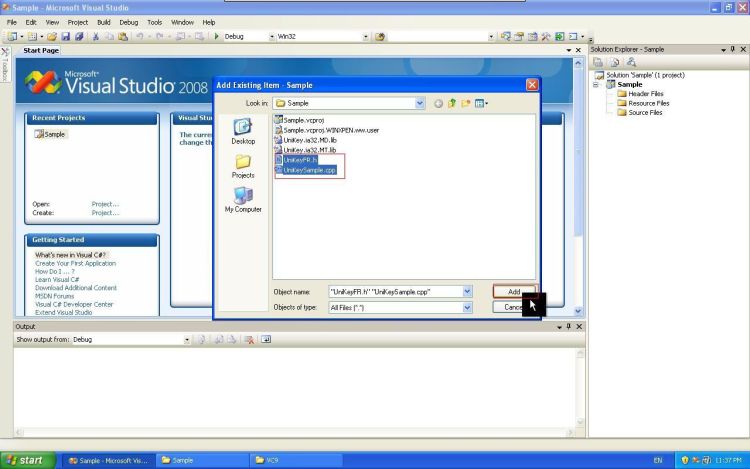
Task: Click the Object name input field
Action: pos(395,292)
